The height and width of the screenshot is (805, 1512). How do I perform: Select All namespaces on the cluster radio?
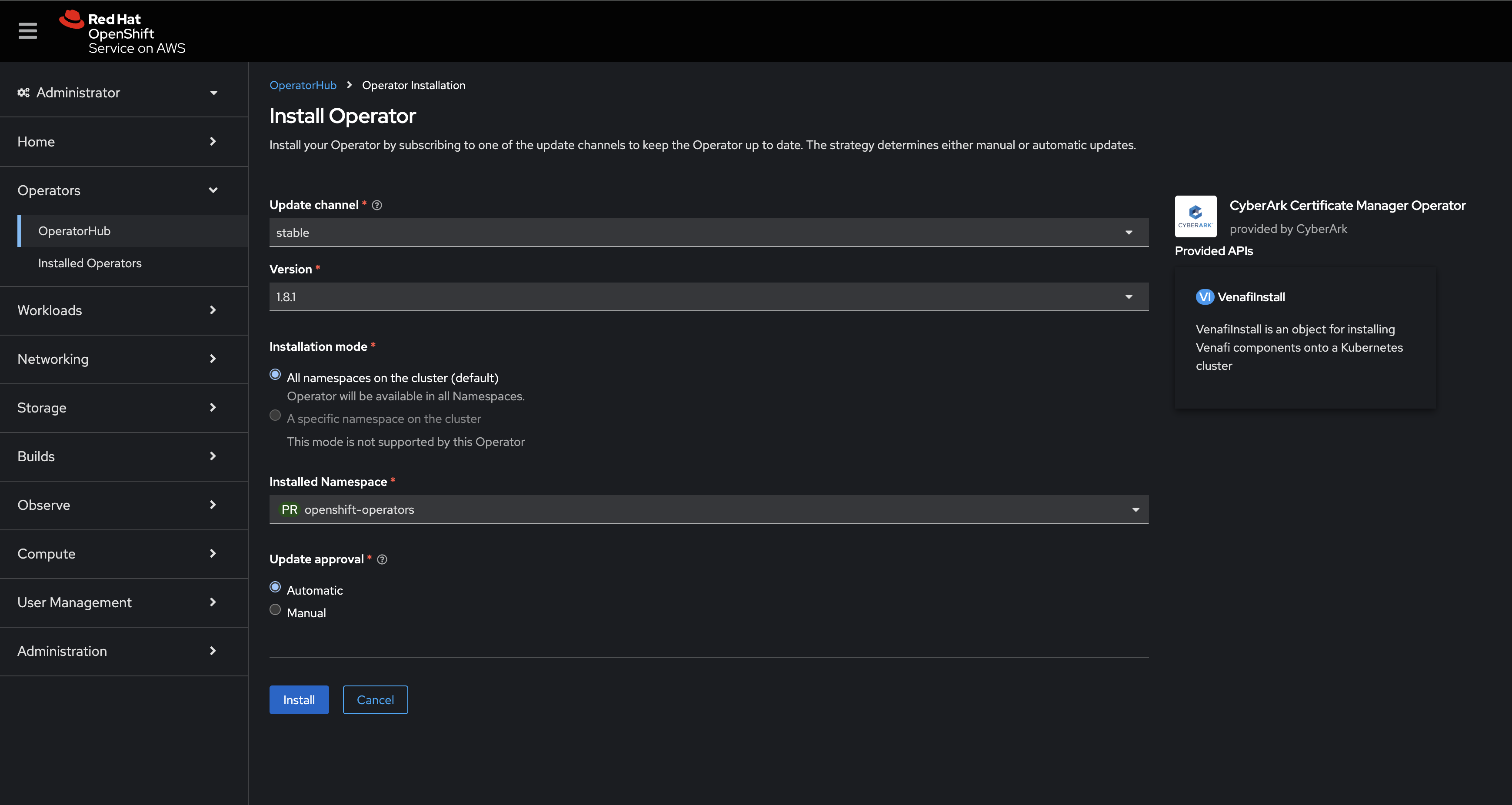tap(275, 374)
